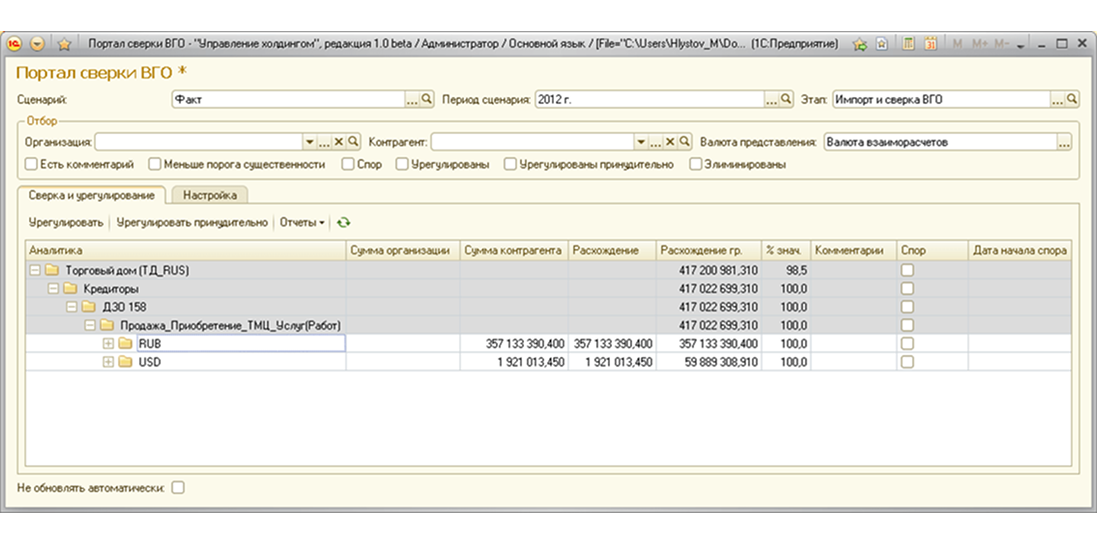Switch to the Настройка tab
Image resolution: width=1097 pixels, height=544 pixels.
pyautogui.click(x=210, y=196)
